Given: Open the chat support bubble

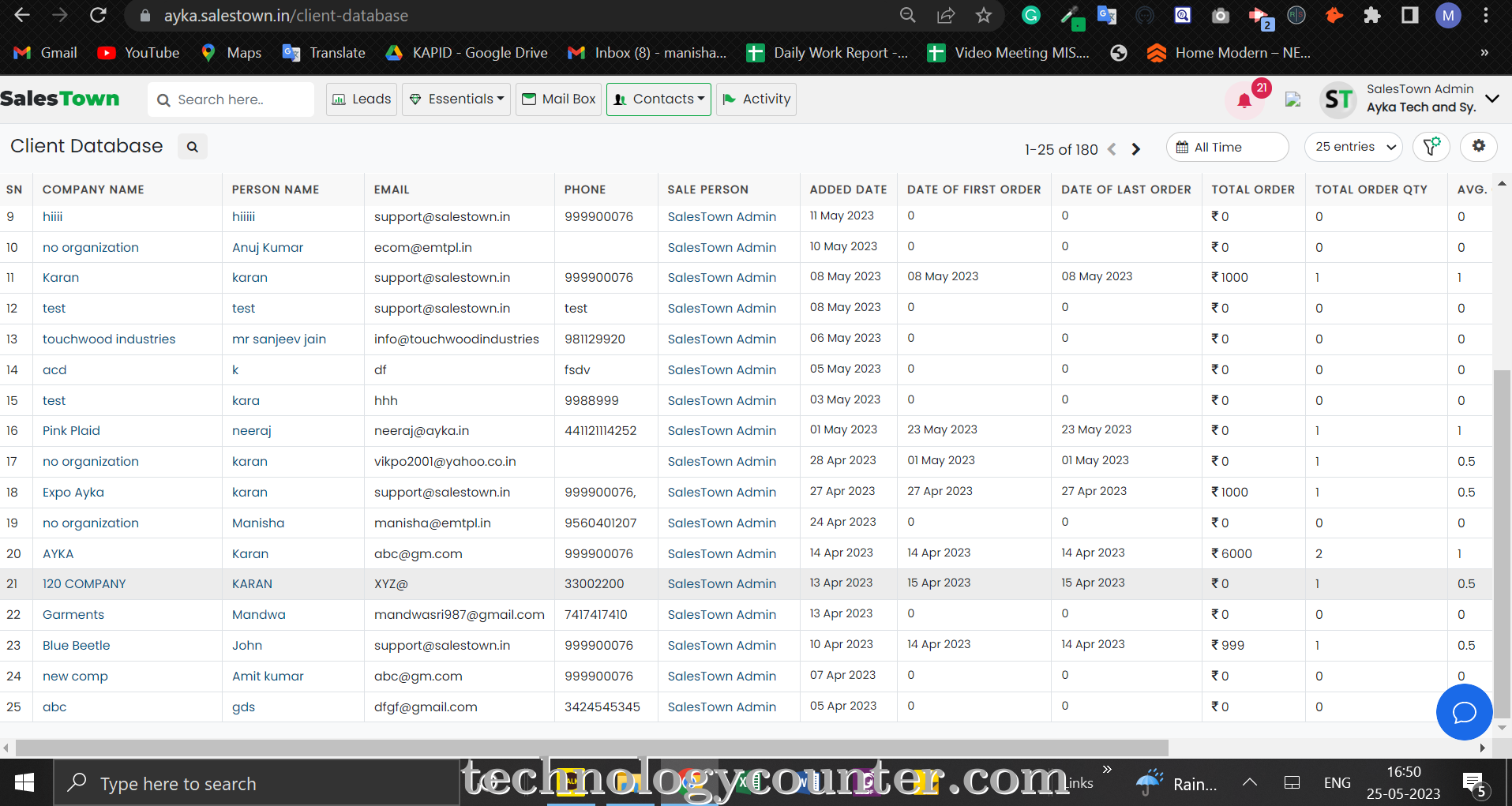Looking at the screenshot, I should coord(1465,712).
